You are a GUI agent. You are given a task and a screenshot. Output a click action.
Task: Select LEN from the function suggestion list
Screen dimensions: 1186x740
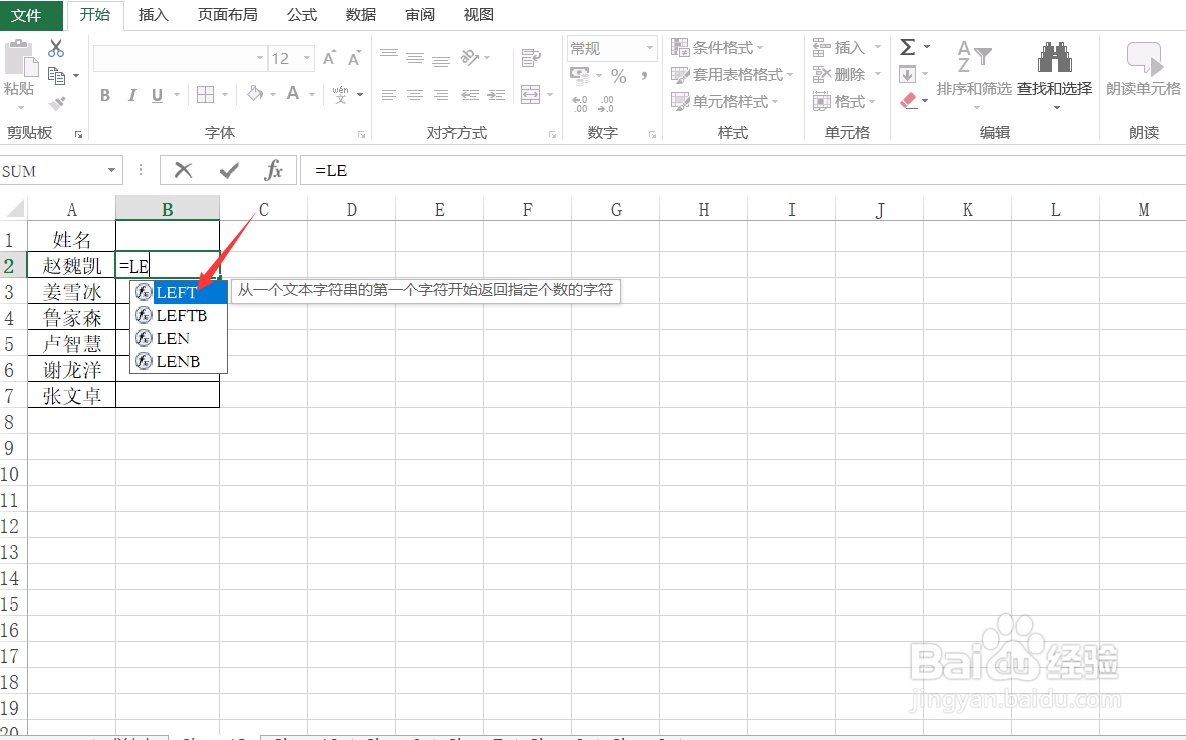[x=171, y=338]
